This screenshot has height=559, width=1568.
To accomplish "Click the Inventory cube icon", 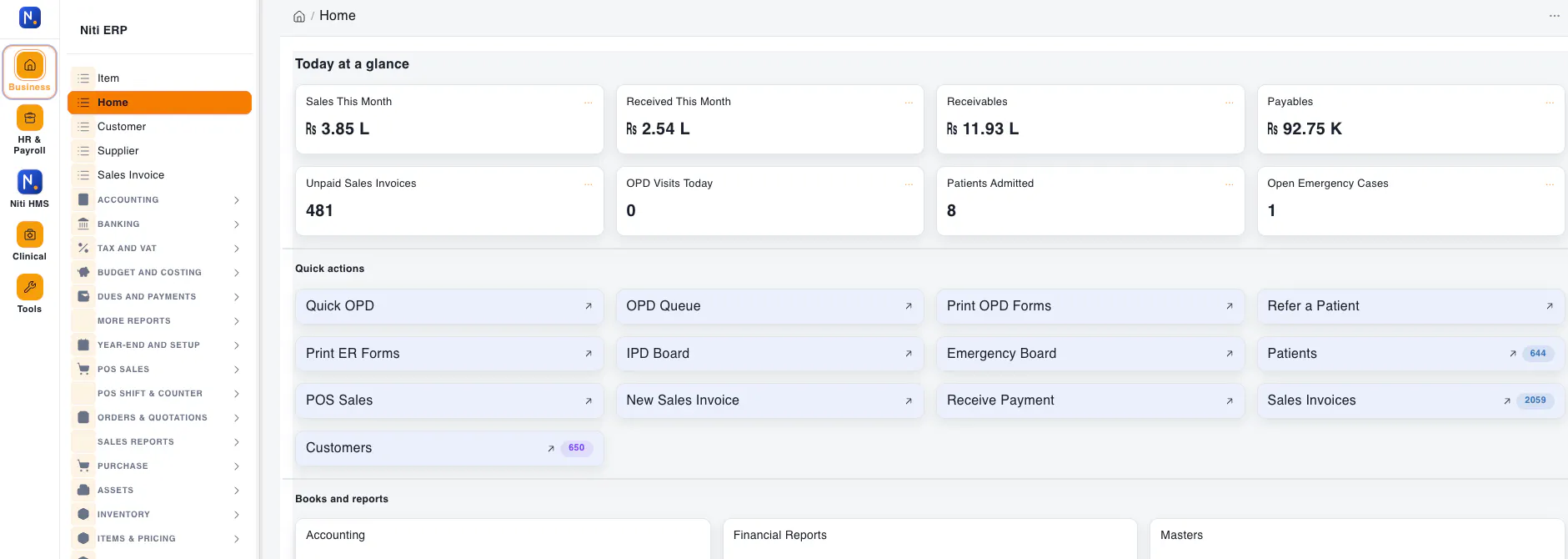I will [83, 514].
